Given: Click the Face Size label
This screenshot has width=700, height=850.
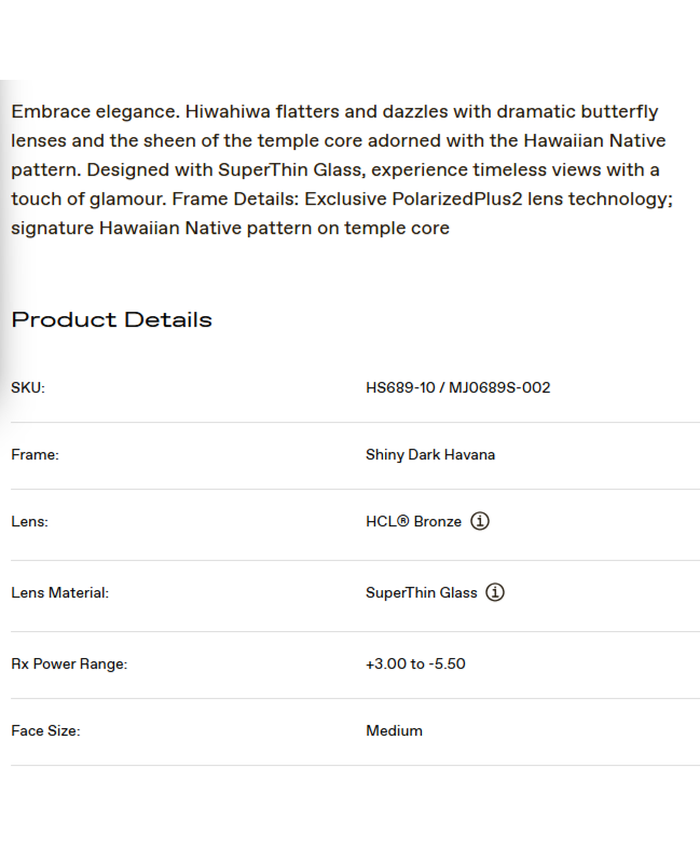Looking at the screenshot, I should (x=45, y=731).
